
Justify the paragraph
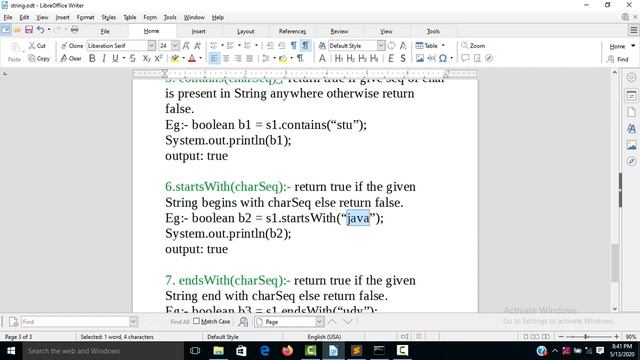pyautogui.click(x=249, y=58)
